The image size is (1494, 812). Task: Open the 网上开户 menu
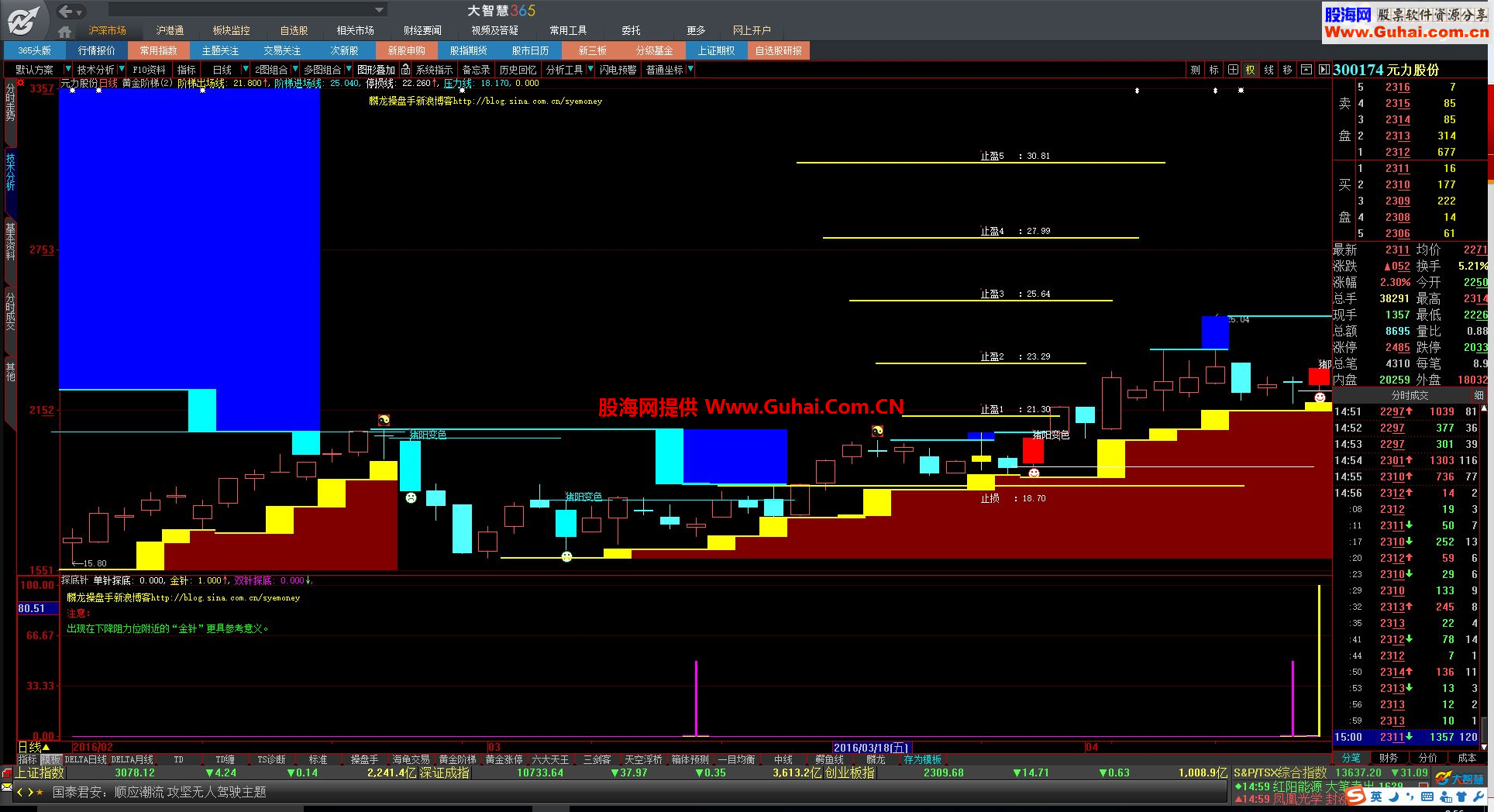pyautogui.click(x=752, y=31)
